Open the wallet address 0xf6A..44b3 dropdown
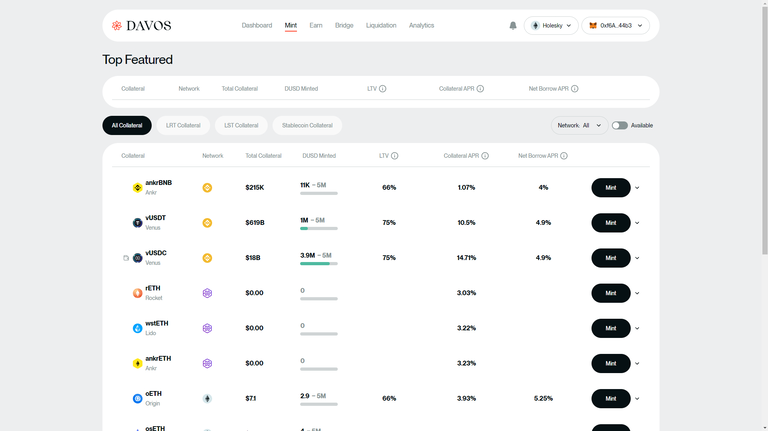Viewport: 768px width, 431px height. point(616,25)
